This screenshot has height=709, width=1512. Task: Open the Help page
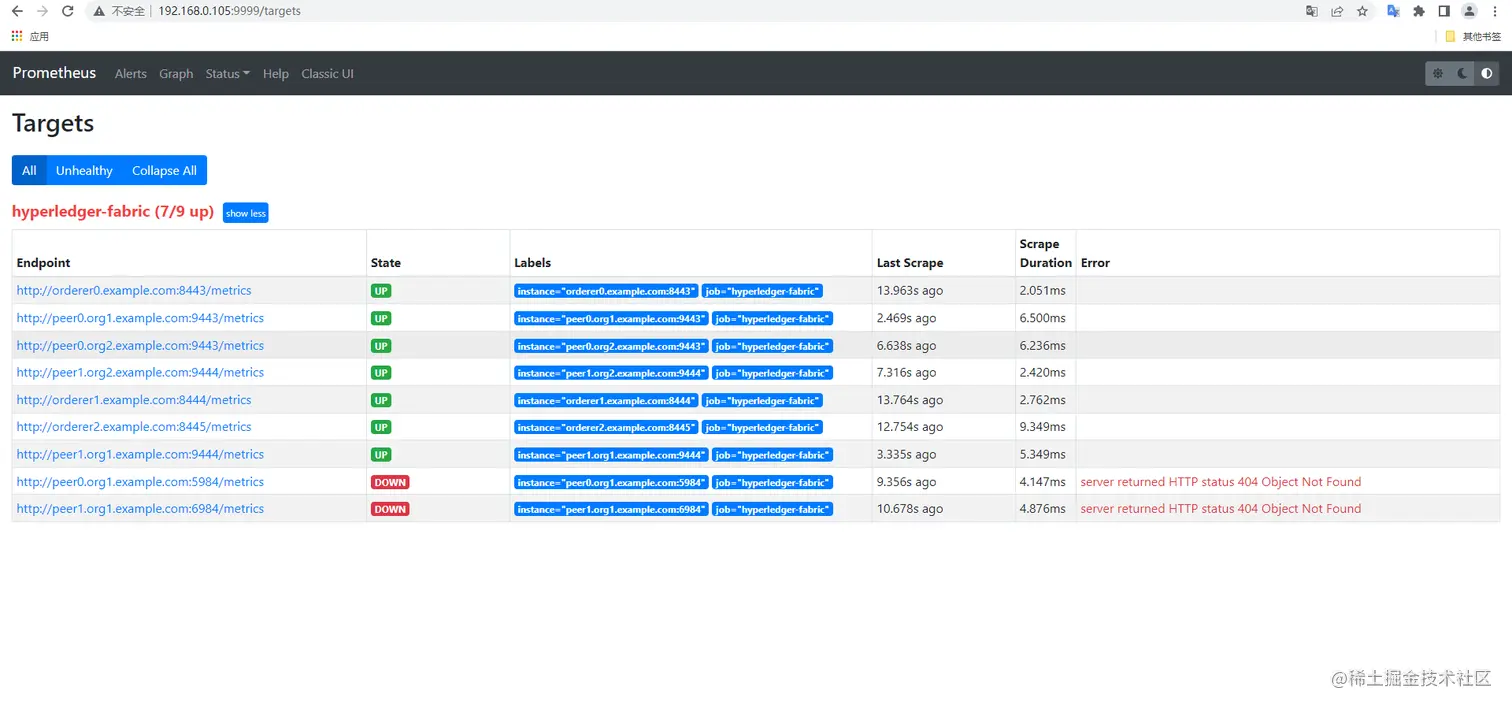276,74
